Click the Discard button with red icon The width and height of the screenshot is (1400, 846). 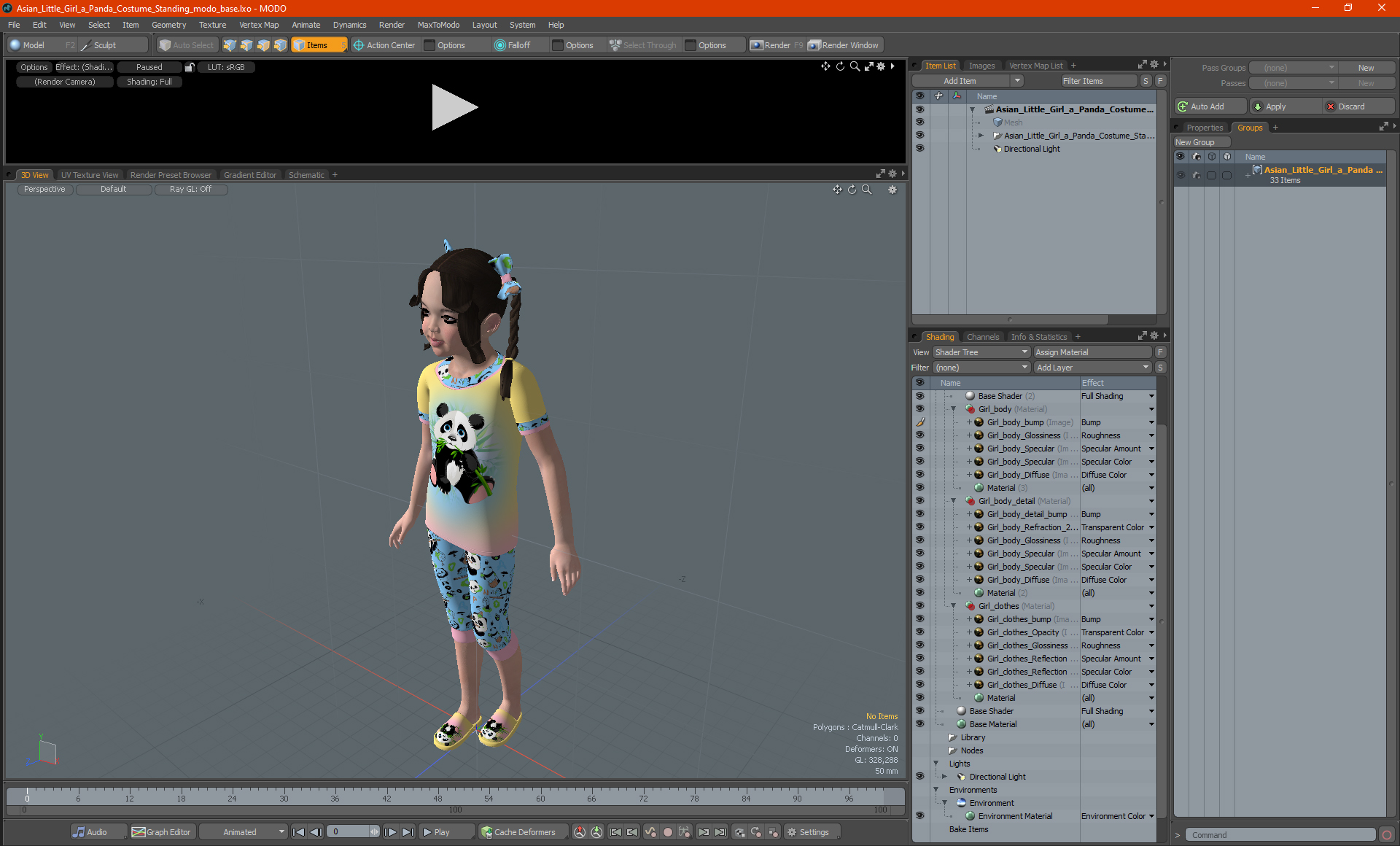pyautogui.click(x=1358, y=106)
